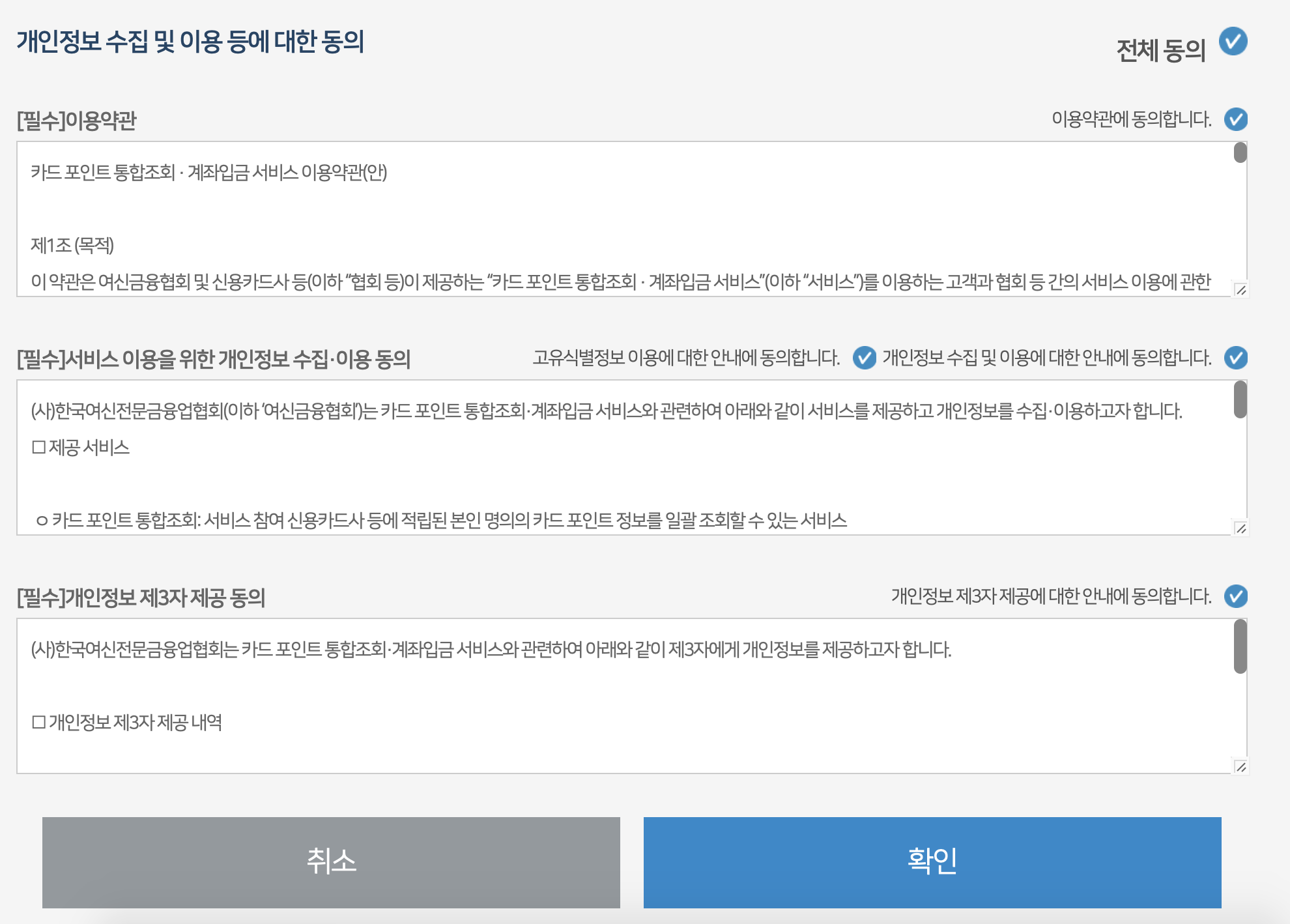Toggle the 개인정보 제3자 제공 동의 checkbox
This screenshot has height=924, width=1290.
1235,596
